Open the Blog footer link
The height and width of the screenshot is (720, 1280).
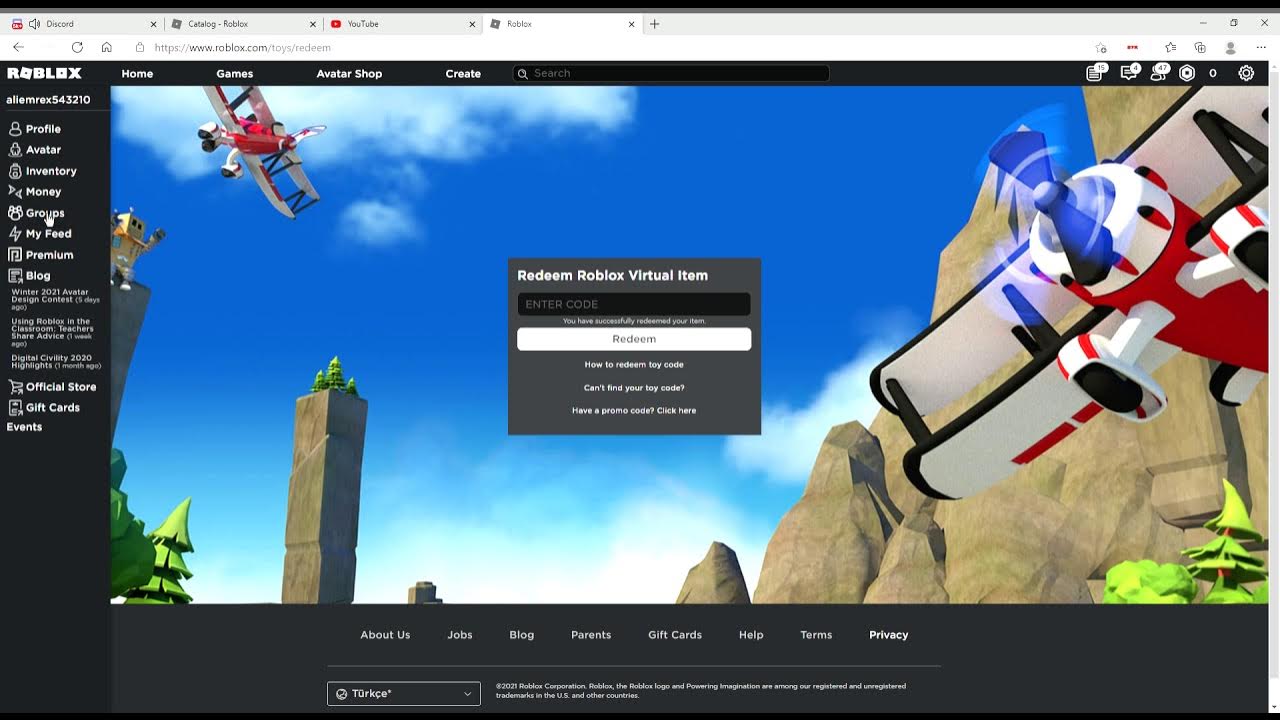pyautogui.click(x=522, y=635)
